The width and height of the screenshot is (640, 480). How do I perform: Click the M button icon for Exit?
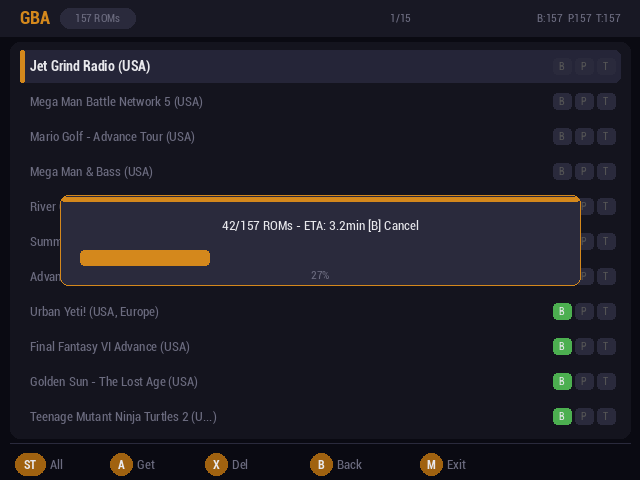431,464
